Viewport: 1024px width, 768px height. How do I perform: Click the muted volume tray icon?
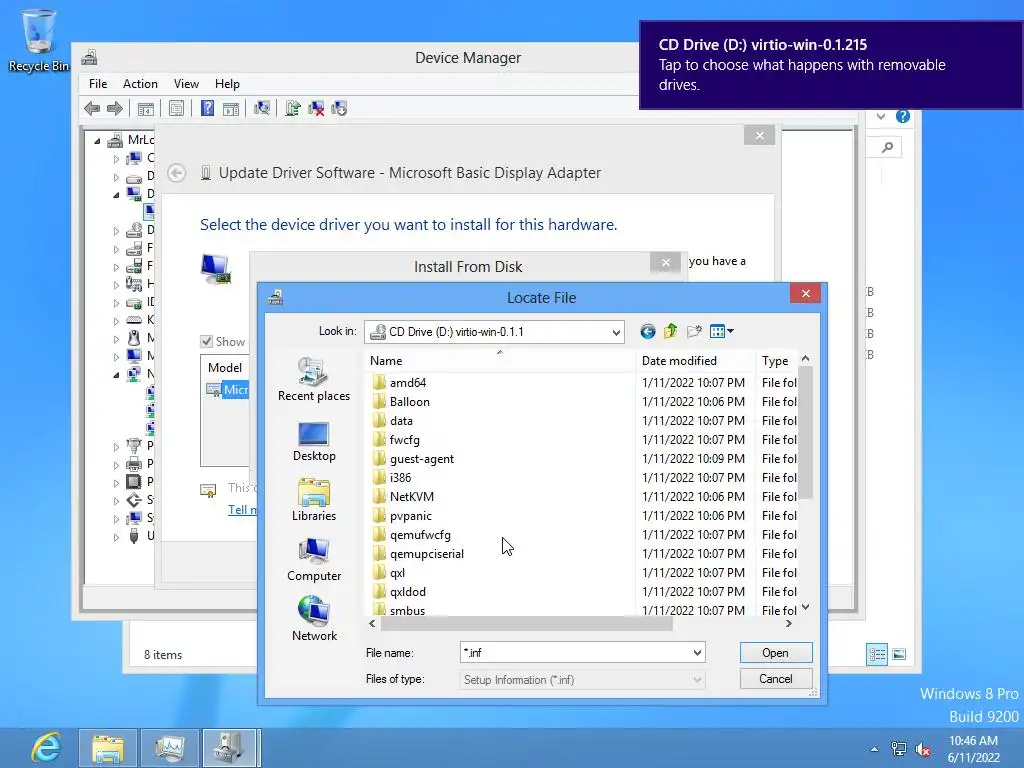tap(923, 749)
